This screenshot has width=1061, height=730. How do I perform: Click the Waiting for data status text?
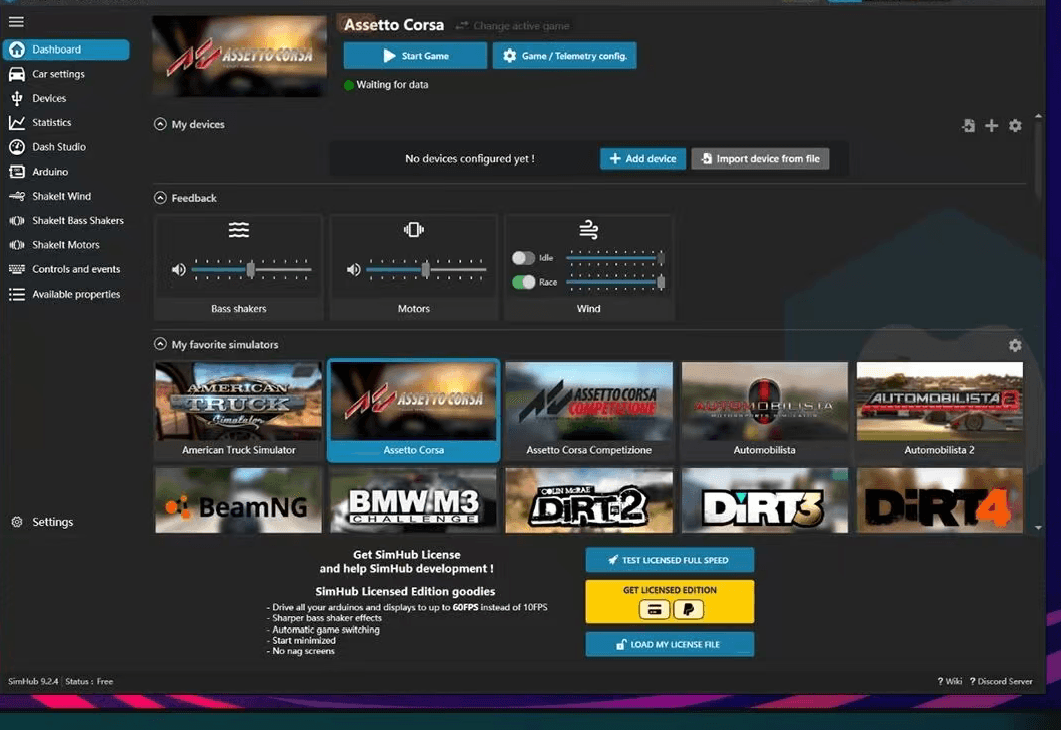pyautogui.click(x=392, y=85)
